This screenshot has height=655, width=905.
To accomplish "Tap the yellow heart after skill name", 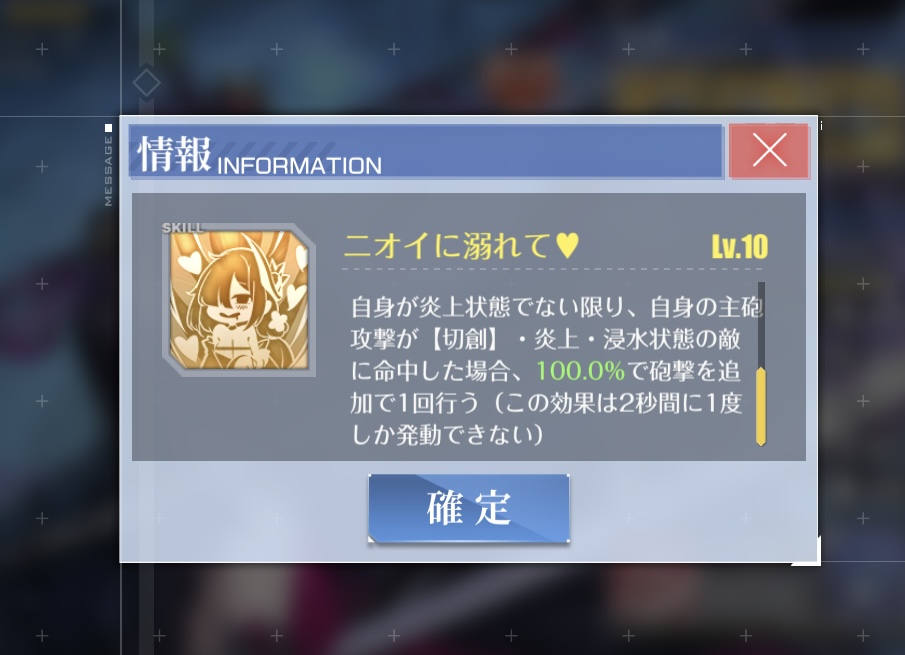I will (567, 246).
